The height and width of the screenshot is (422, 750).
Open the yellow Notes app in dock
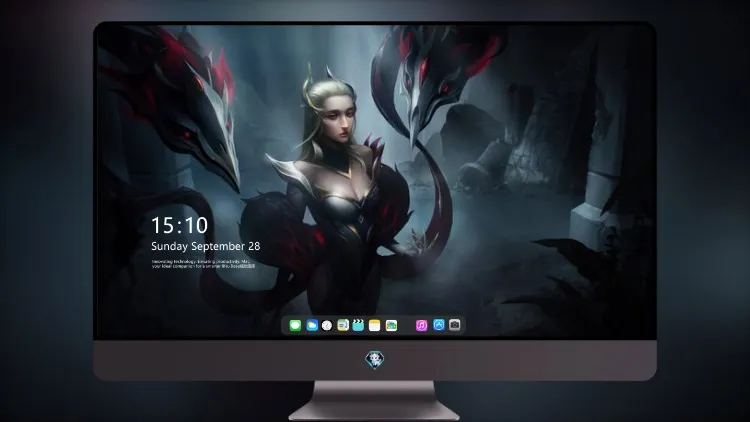[x=375, y=325]
